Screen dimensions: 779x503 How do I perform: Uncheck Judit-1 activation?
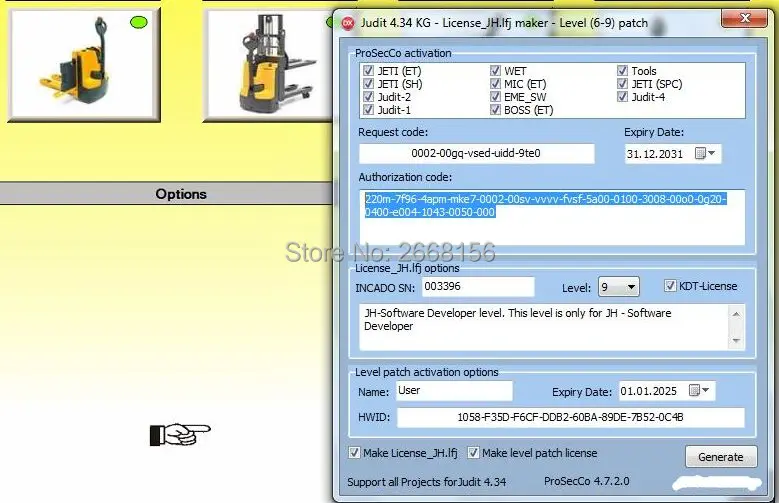(x=368, y=109)
